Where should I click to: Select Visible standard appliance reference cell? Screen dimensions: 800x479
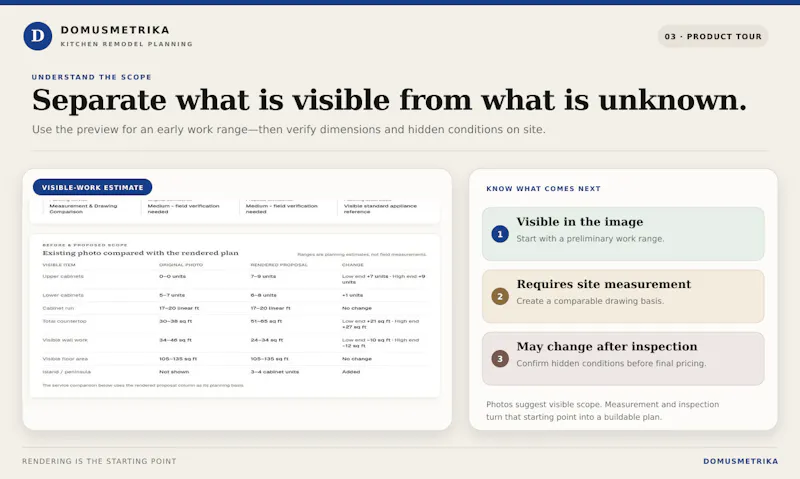tap(380, 209)
